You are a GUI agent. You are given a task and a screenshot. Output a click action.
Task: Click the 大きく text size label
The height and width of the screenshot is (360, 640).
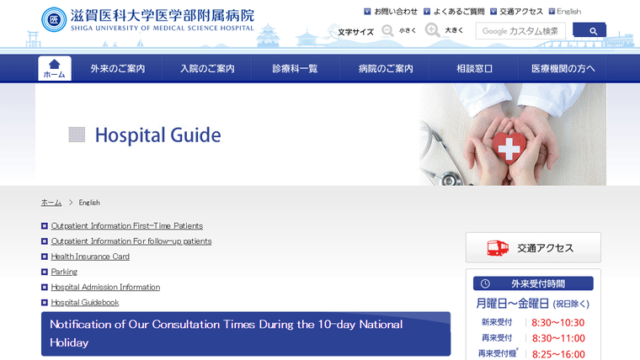[x=454, y=31]
